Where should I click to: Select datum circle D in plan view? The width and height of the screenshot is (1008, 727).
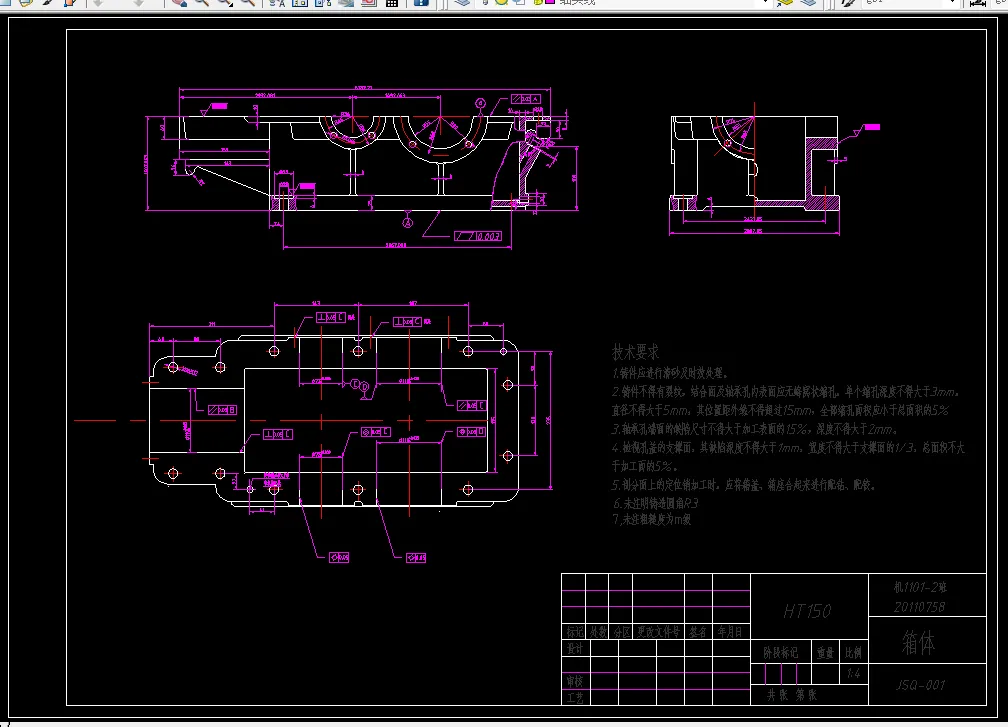tap(364, 386)
